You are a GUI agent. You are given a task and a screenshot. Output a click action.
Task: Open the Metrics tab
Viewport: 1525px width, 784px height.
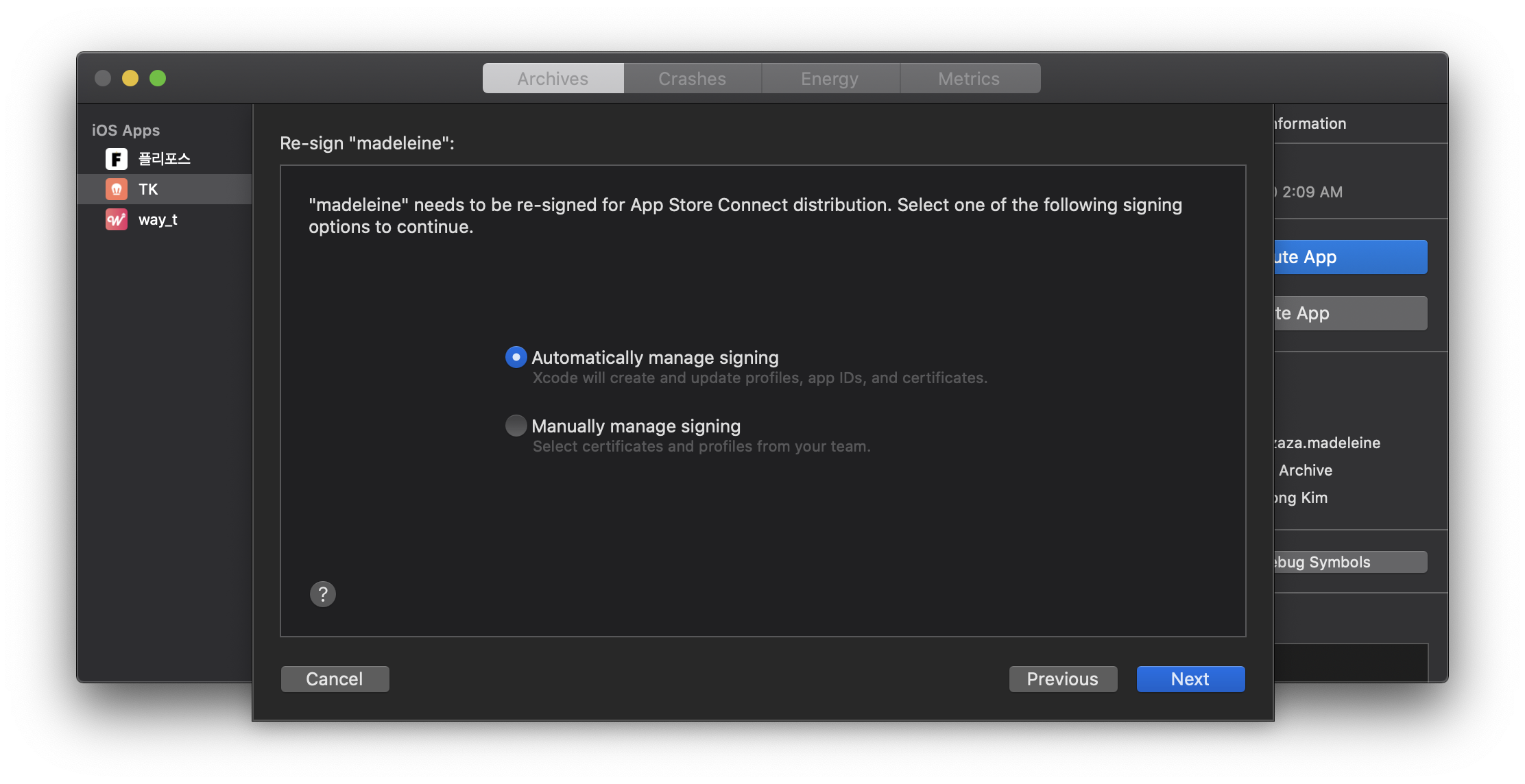[968, 79]
